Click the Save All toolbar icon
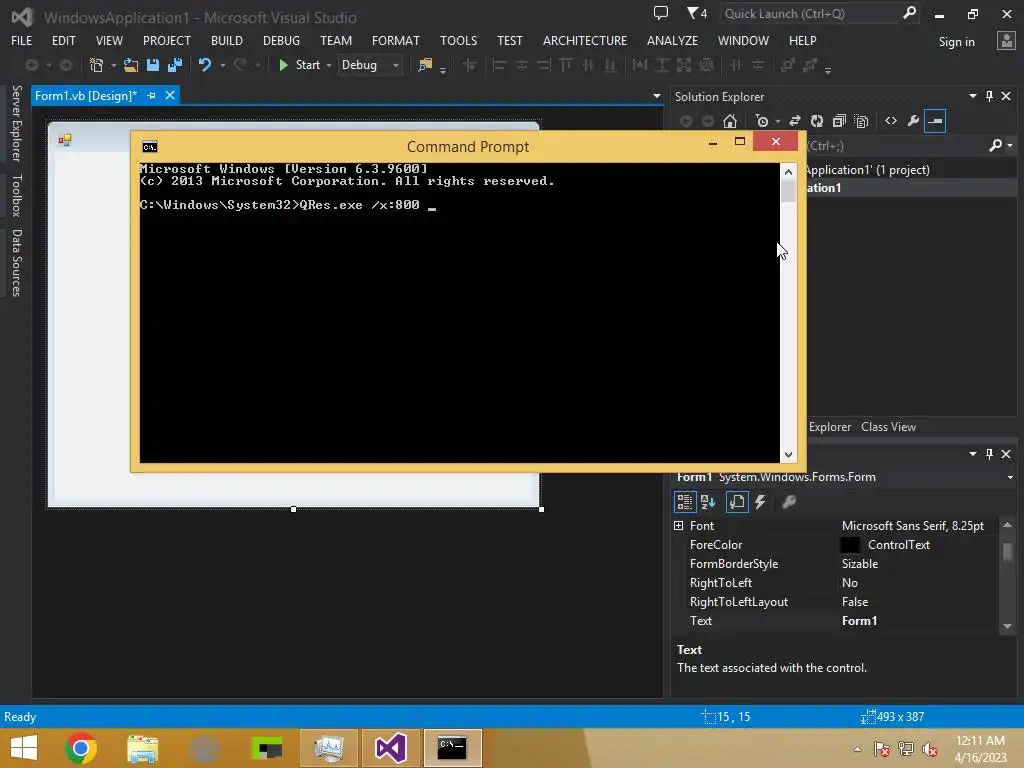 pos(175,65)
